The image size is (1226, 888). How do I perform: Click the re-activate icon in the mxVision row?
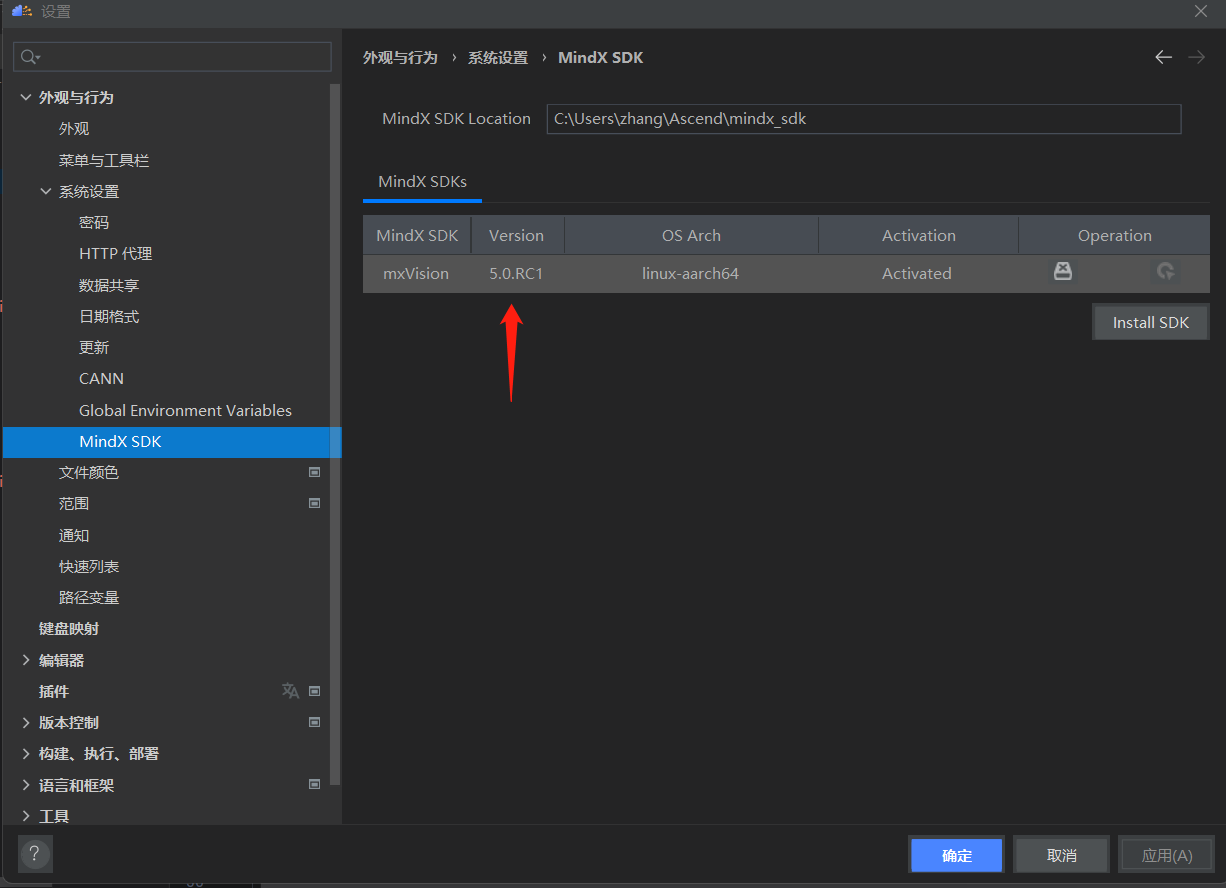click(1165, 271)
